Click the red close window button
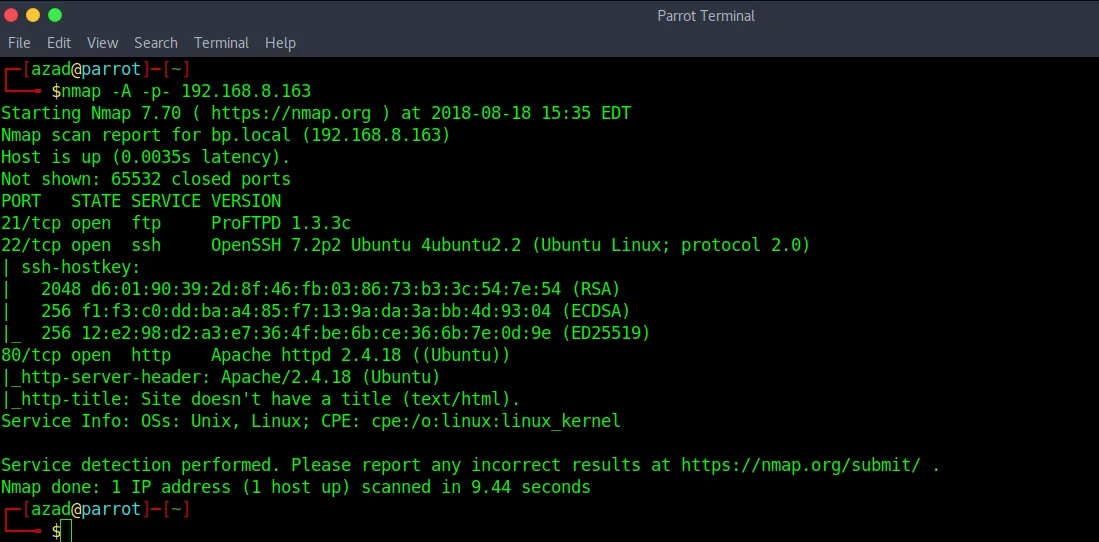 [x=10, y=15]
